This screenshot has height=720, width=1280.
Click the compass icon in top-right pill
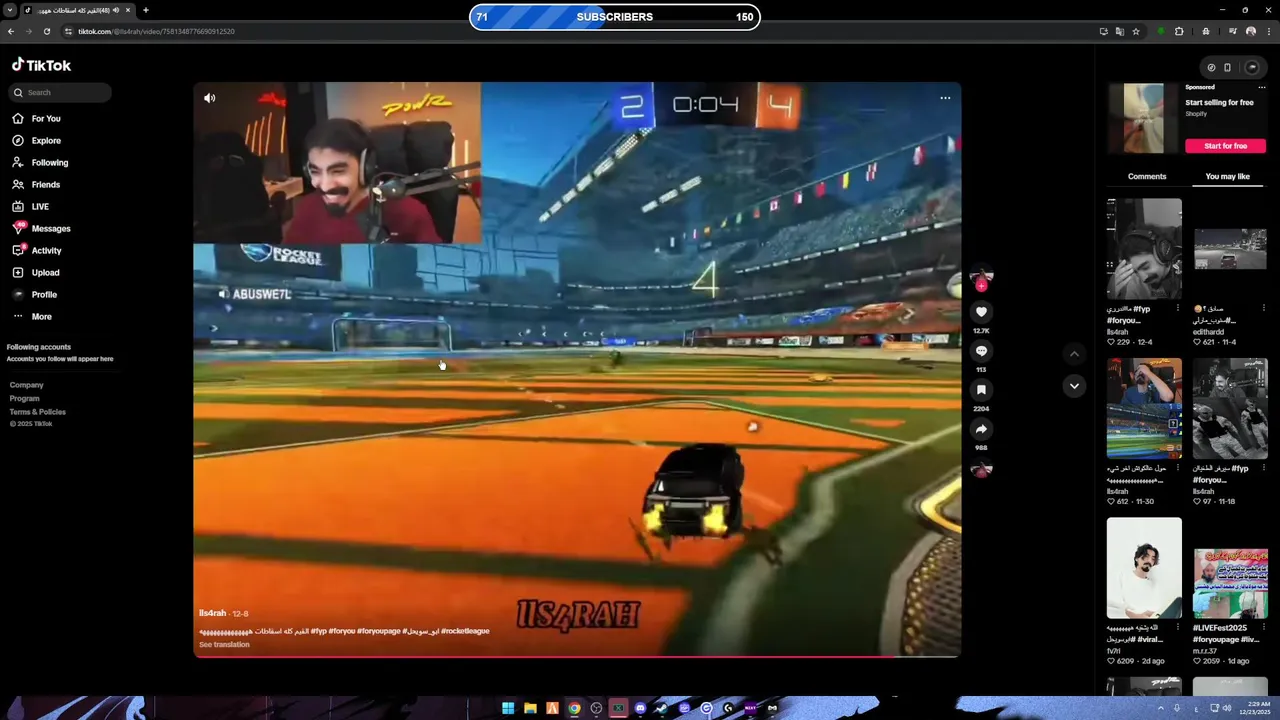1211,67
